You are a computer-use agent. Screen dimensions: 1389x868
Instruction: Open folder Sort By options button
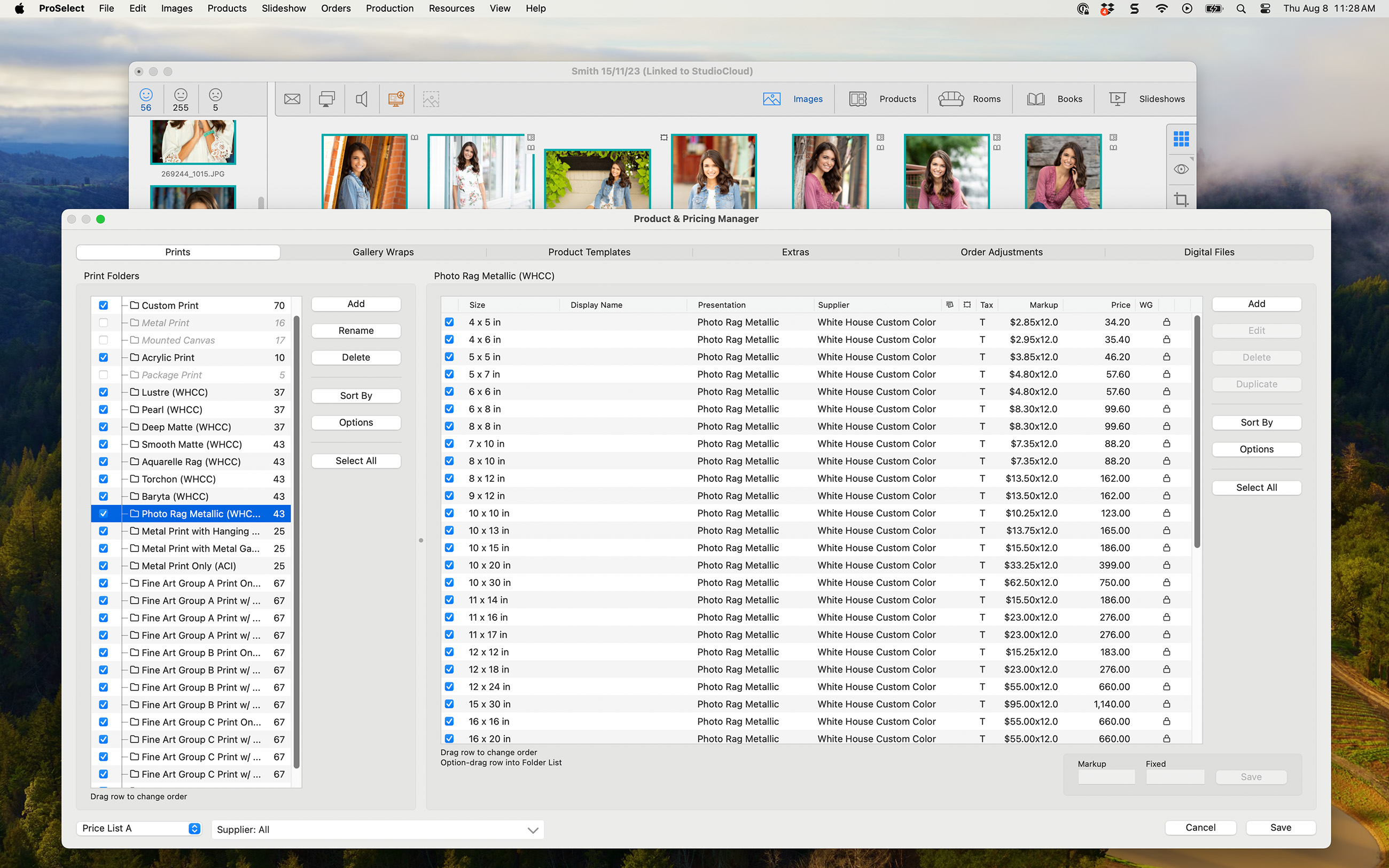pyautogui.click(x=356, y=395)
